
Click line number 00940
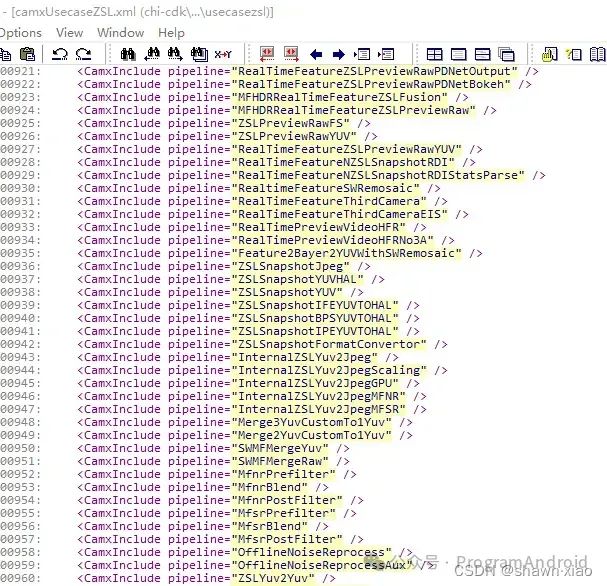(x=20, y=318)
